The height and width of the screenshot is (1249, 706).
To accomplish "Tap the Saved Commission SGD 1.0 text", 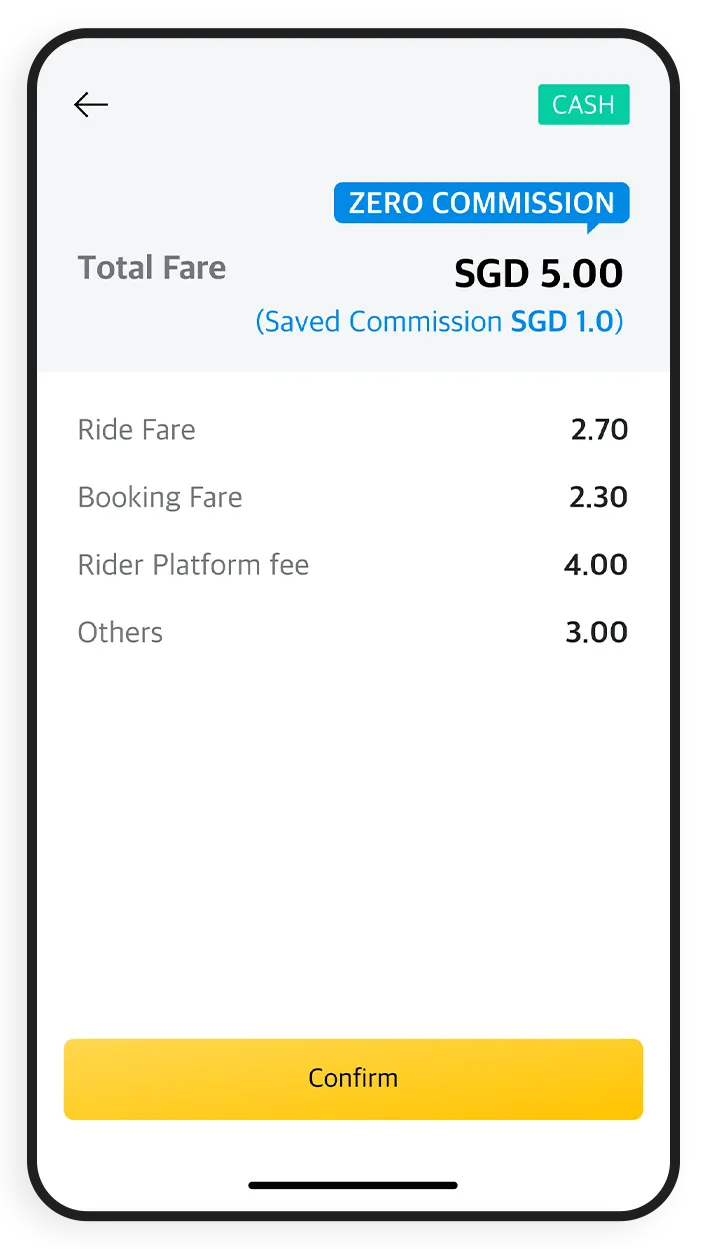I will coord(439,322).
